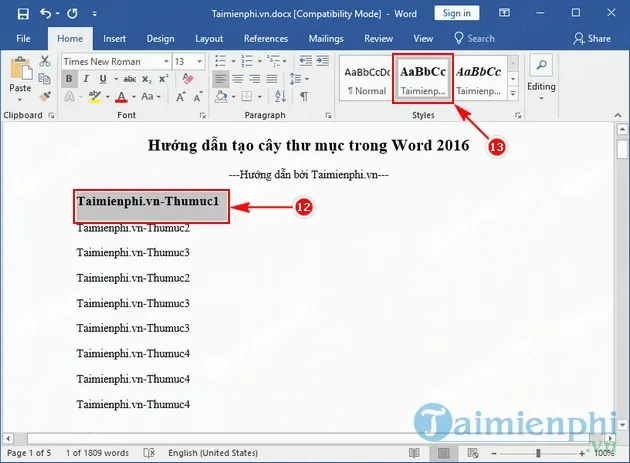The image size is (630, 463).
Task: Apply a multilevel list
Action: point(274,61)
